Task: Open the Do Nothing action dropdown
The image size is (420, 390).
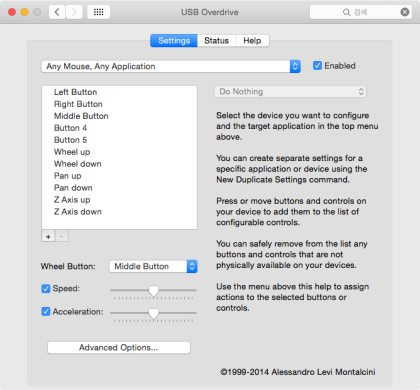Action: point(290,92)
